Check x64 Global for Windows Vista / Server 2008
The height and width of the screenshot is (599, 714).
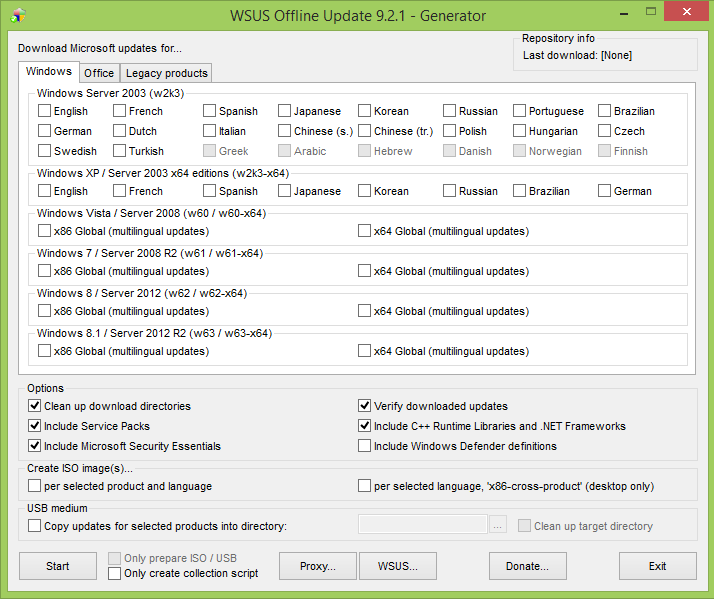click(365, 231)
